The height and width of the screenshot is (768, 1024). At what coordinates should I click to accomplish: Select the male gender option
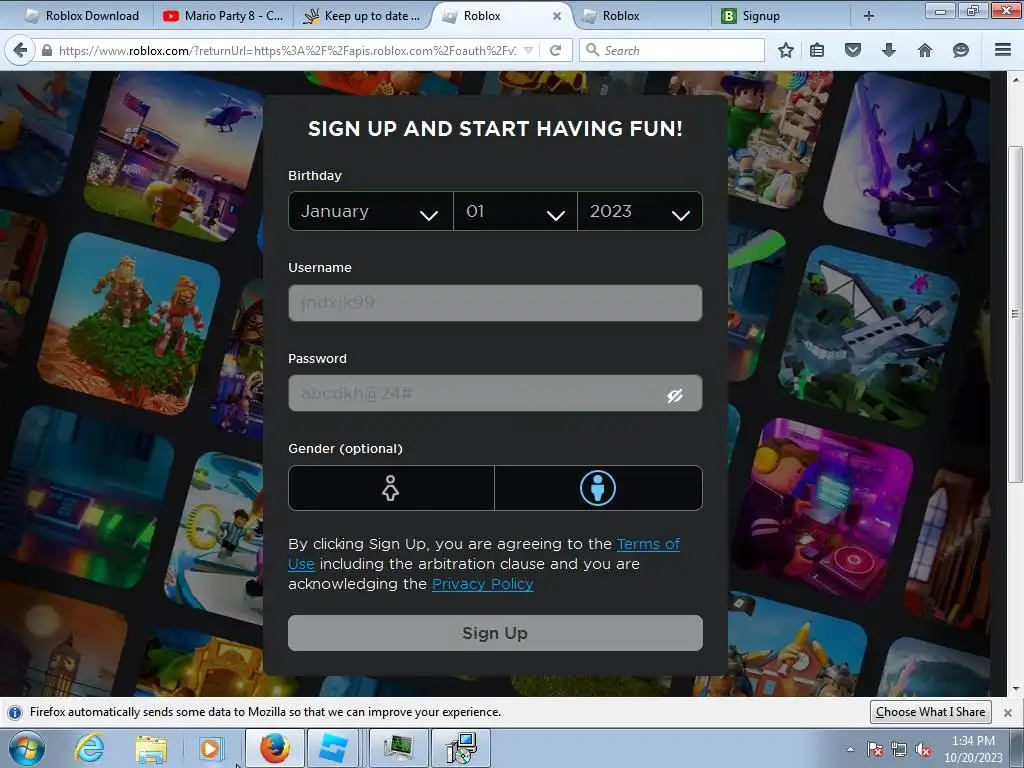pos(598,488)
